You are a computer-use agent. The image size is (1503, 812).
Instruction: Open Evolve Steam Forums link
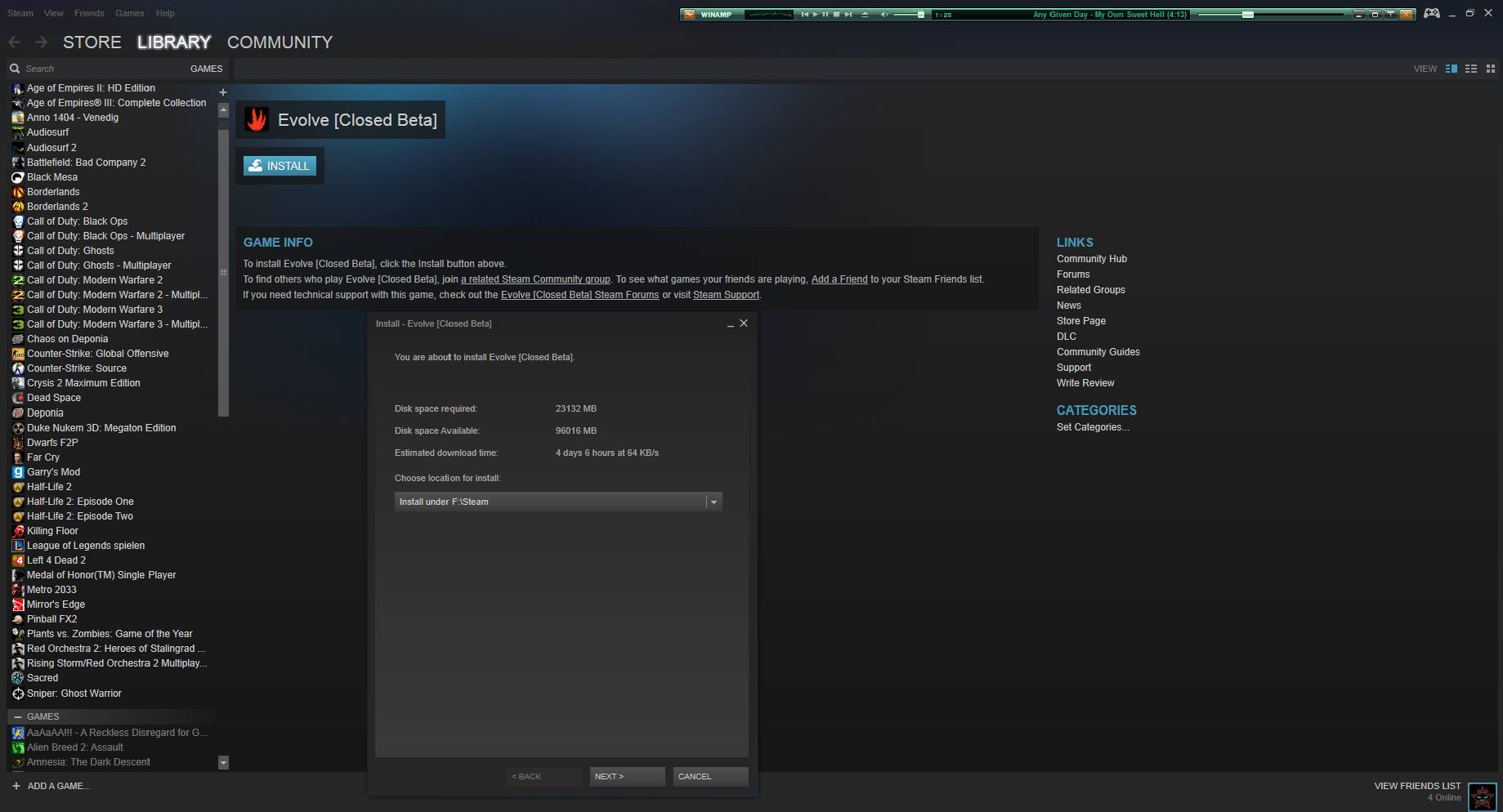coord(579,295)
